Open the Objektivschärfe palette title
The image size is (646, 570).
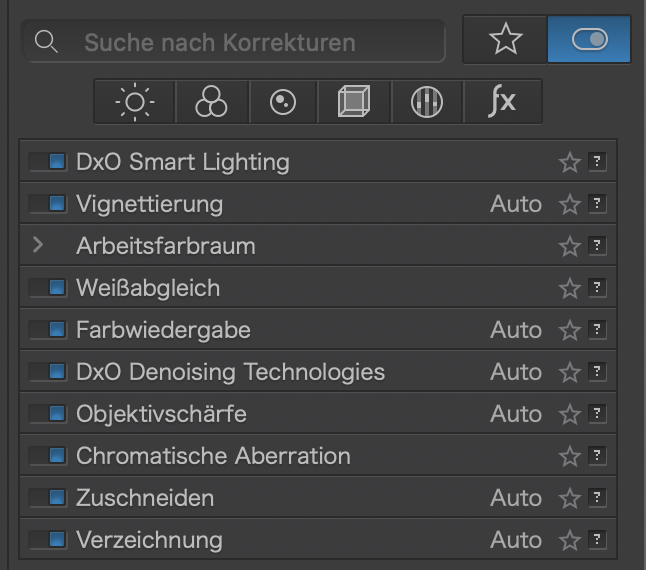pyautogui.click(x=161, y=413)
